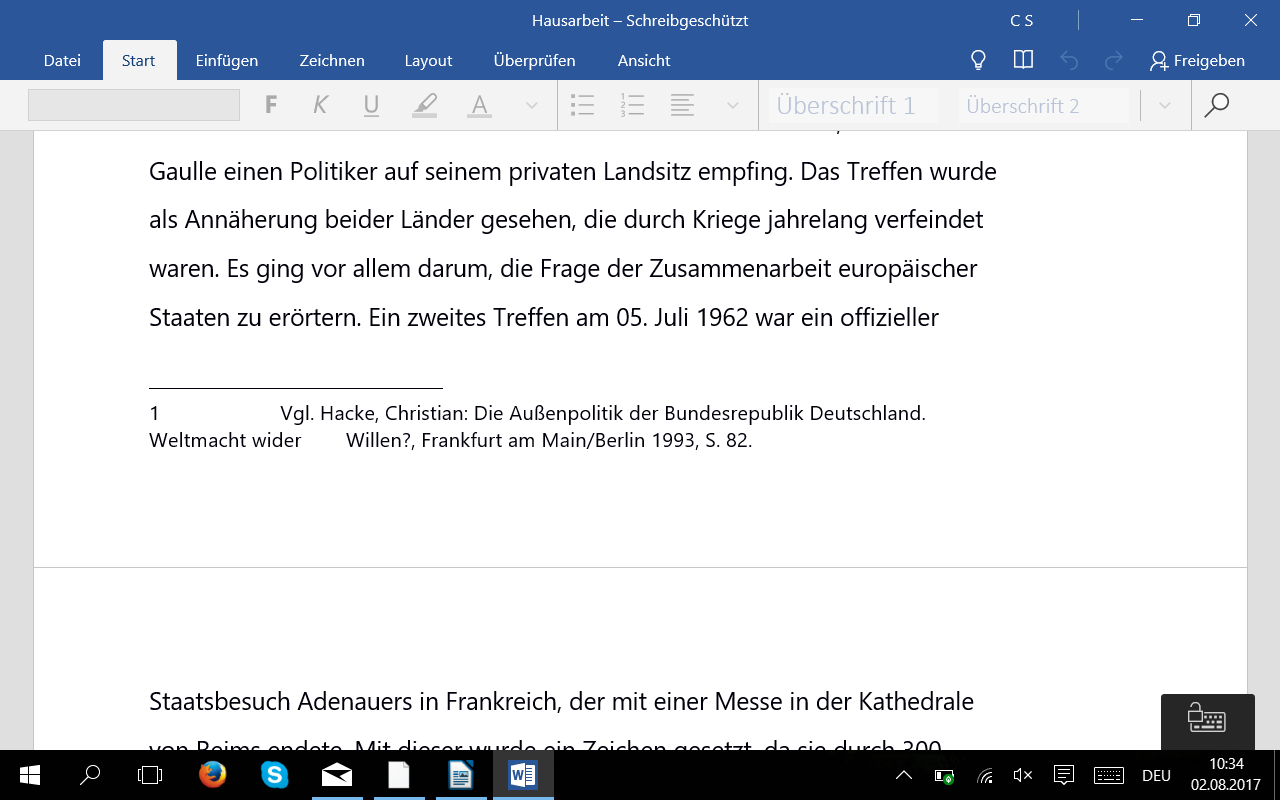
Task: Open the search magnifier in ribbon
Action: coord(1217,105)
